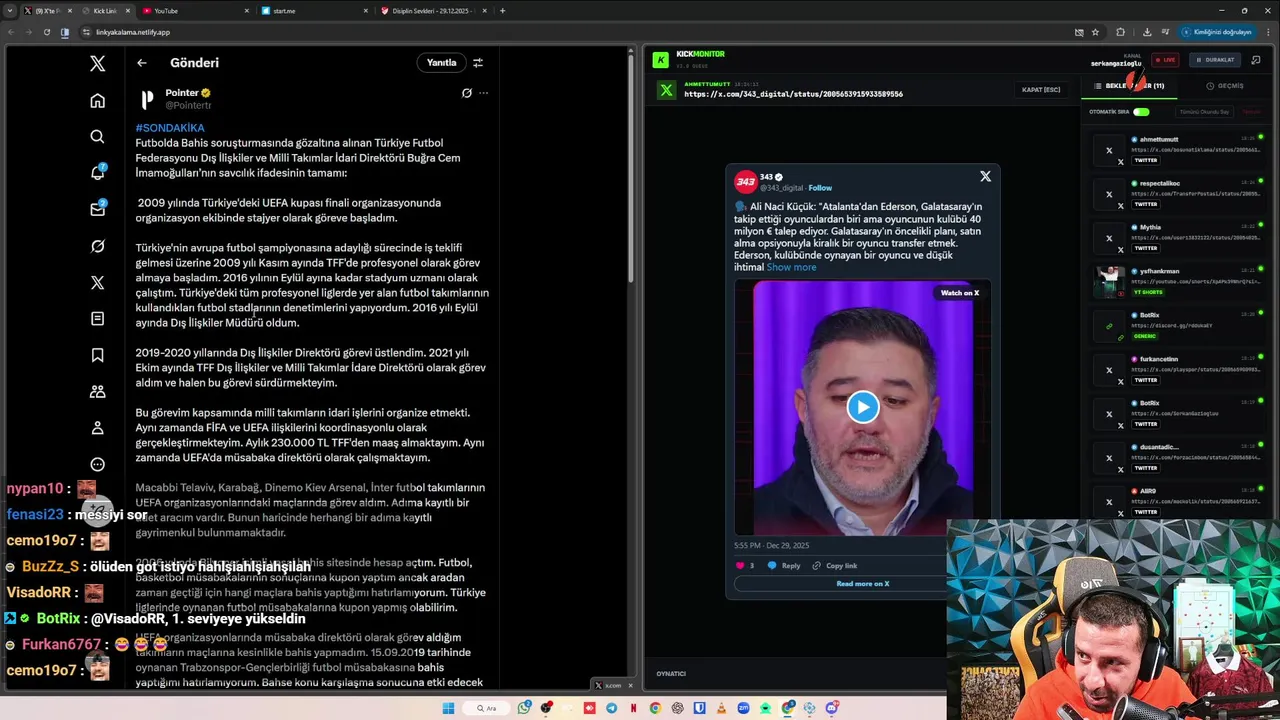Viewport: 1280px width, 720px height.
Task: Toggle the OTOMATİK SIRA switch
Action: (1141, 112)
